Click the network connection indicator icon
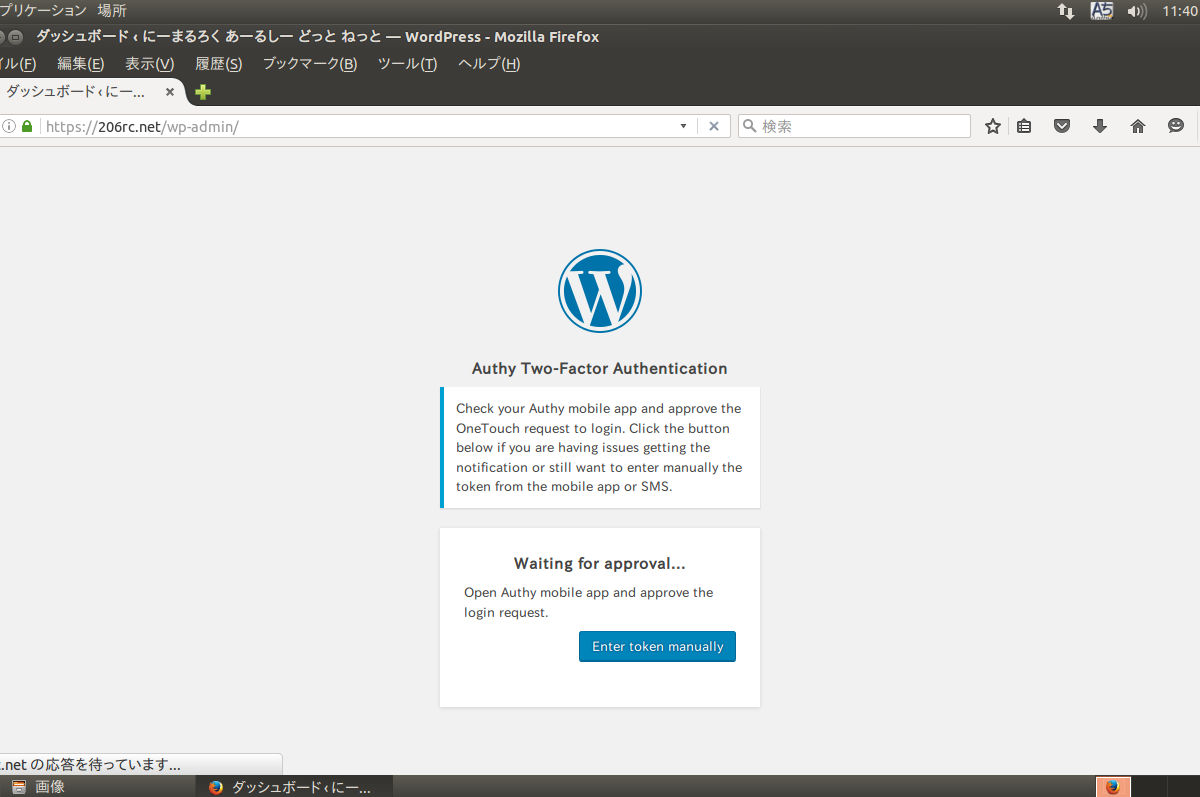This screenshot has height=797, width=1200. pos(1065,11)
